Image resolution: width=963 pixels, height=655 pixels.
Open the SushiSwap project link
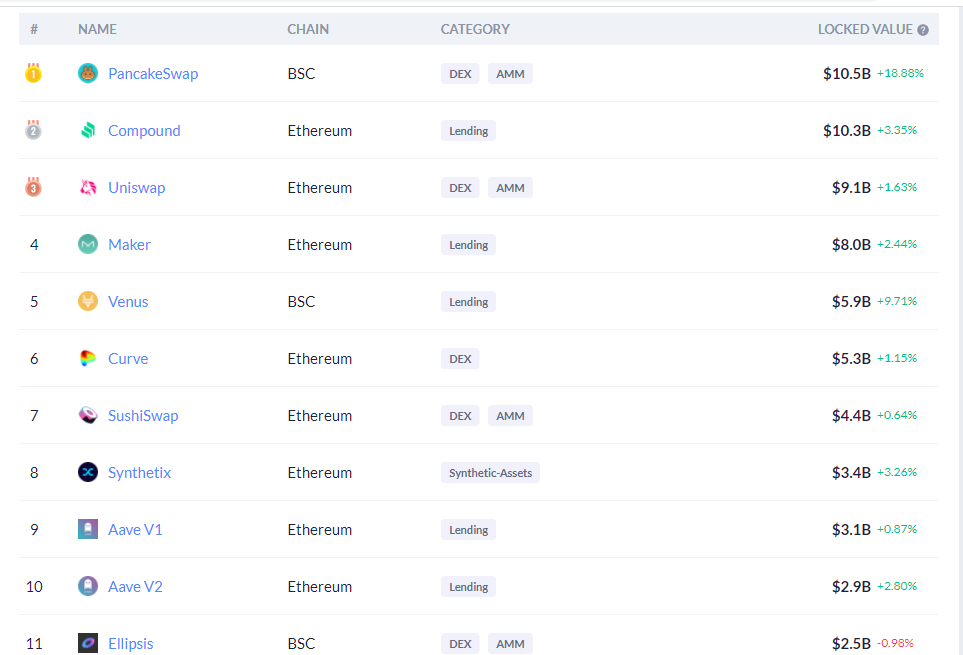click(x=143, y=416)
